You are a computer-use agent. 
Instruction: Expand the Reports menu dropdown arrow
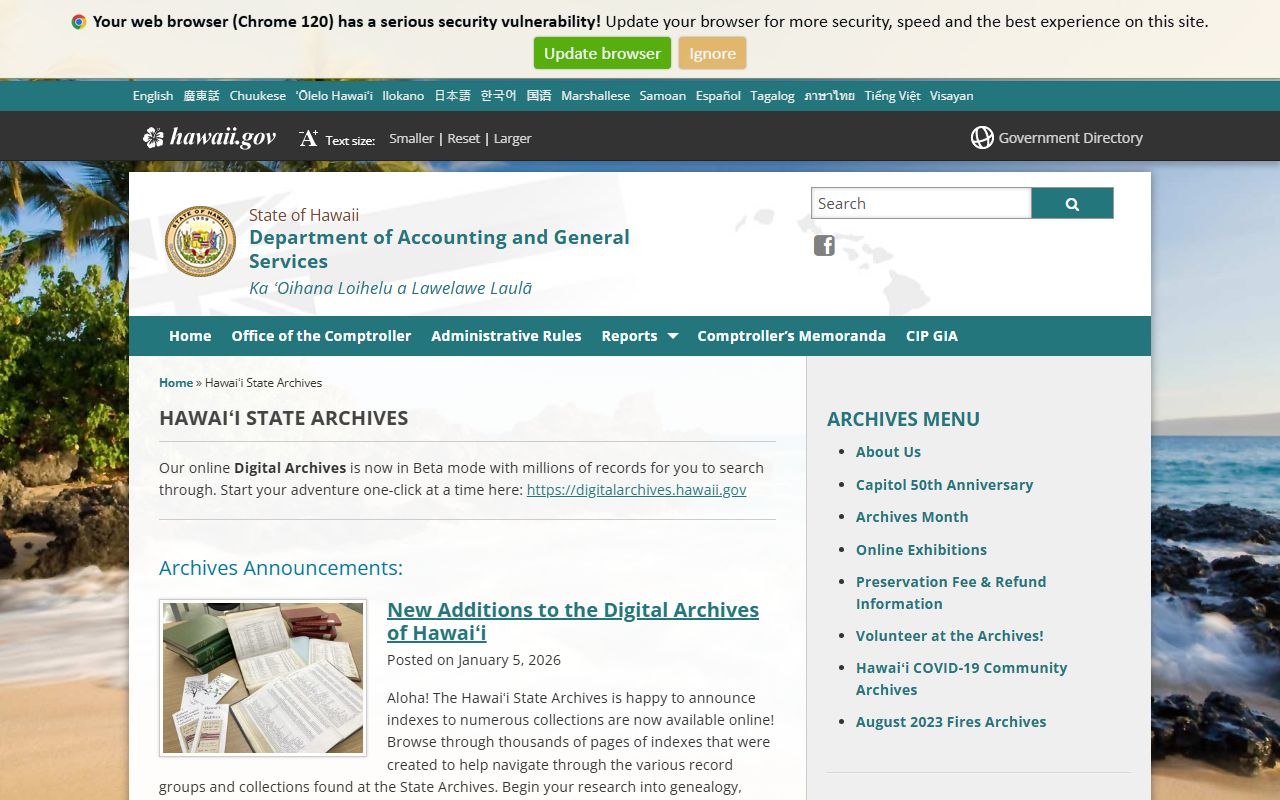click(x=673, y=336)
